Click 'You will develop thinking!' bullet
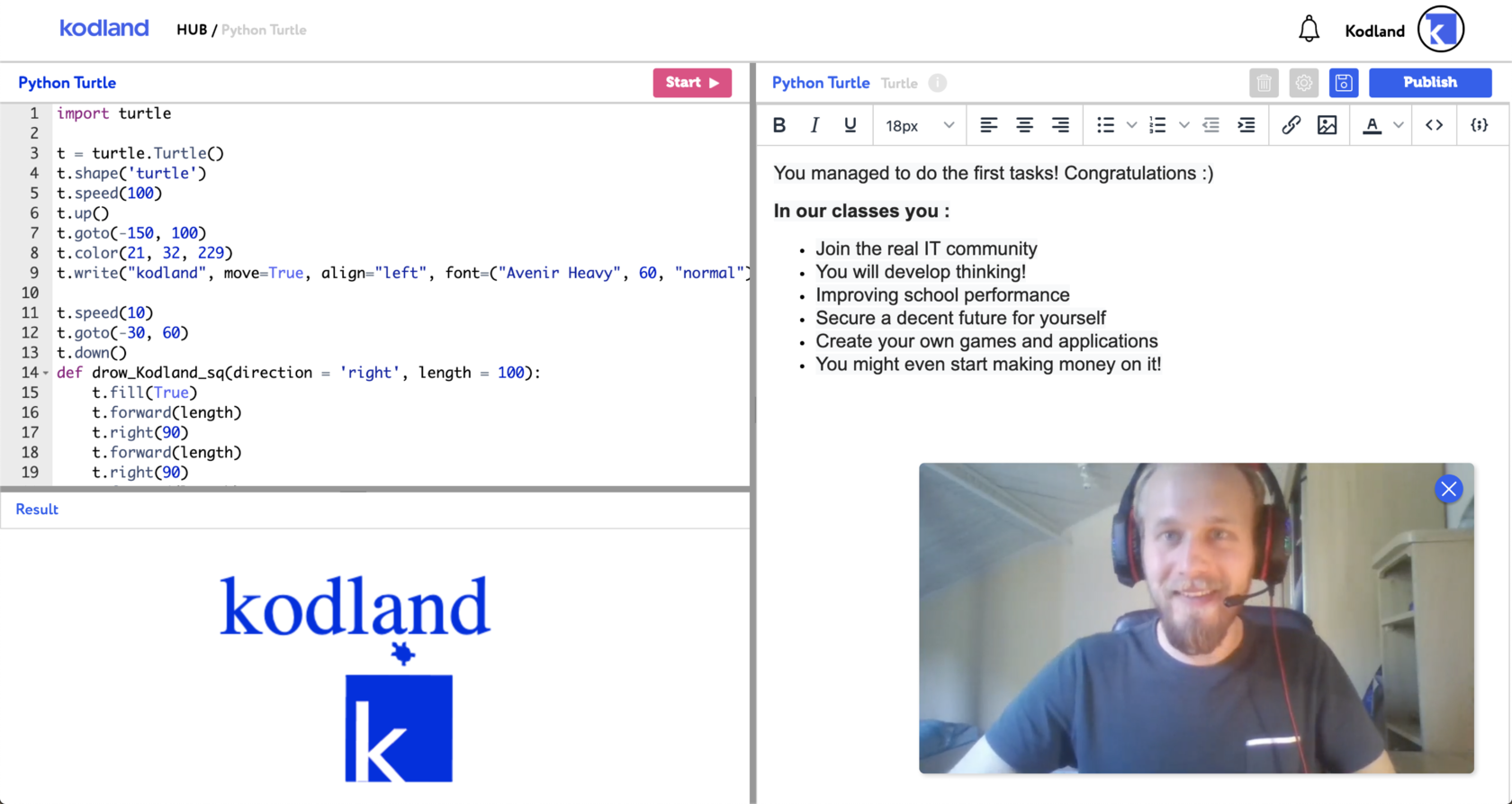The height and width of the screenshot is (804, 1512). pos(921,272)
